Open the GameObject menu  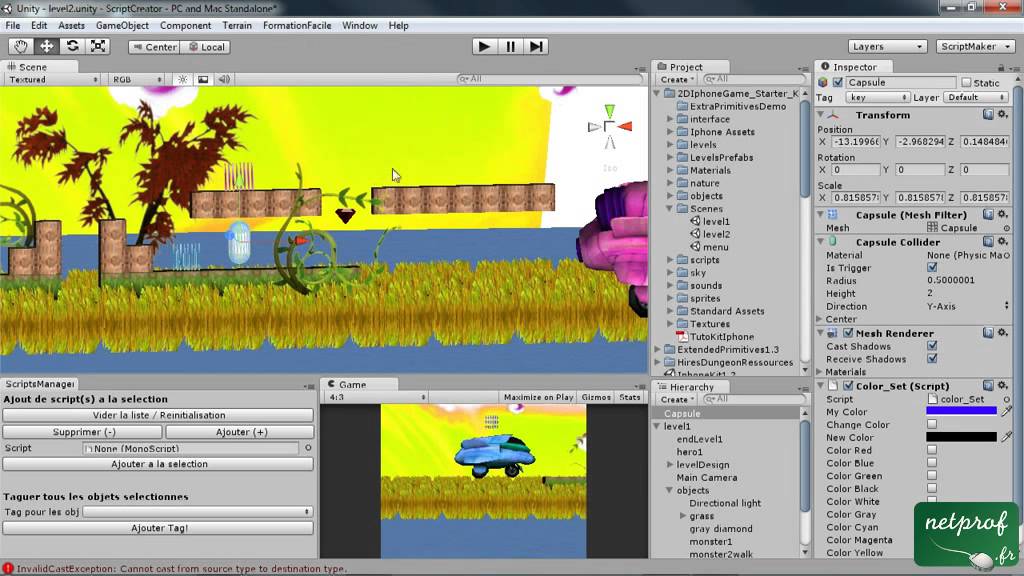pyautogui.click(x=122, y=25)
